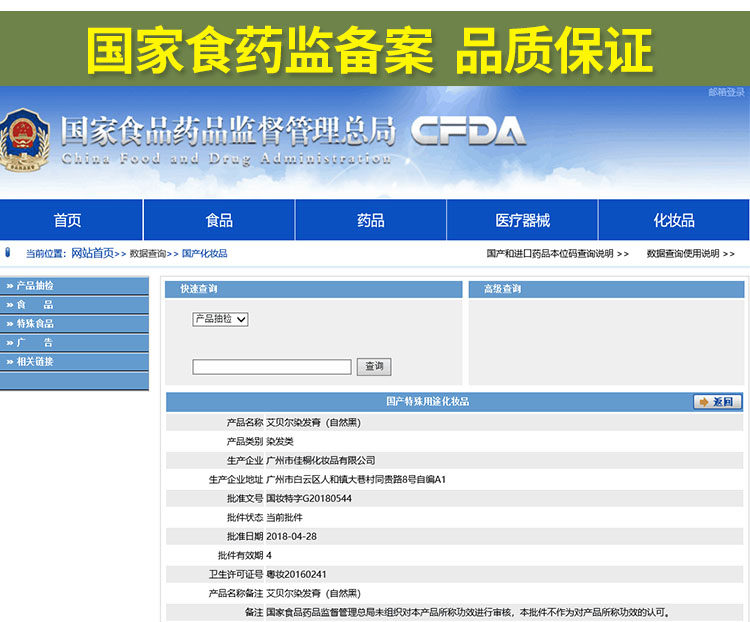
Task: Click the 高级查询 panel header
Action: (606, 289)
